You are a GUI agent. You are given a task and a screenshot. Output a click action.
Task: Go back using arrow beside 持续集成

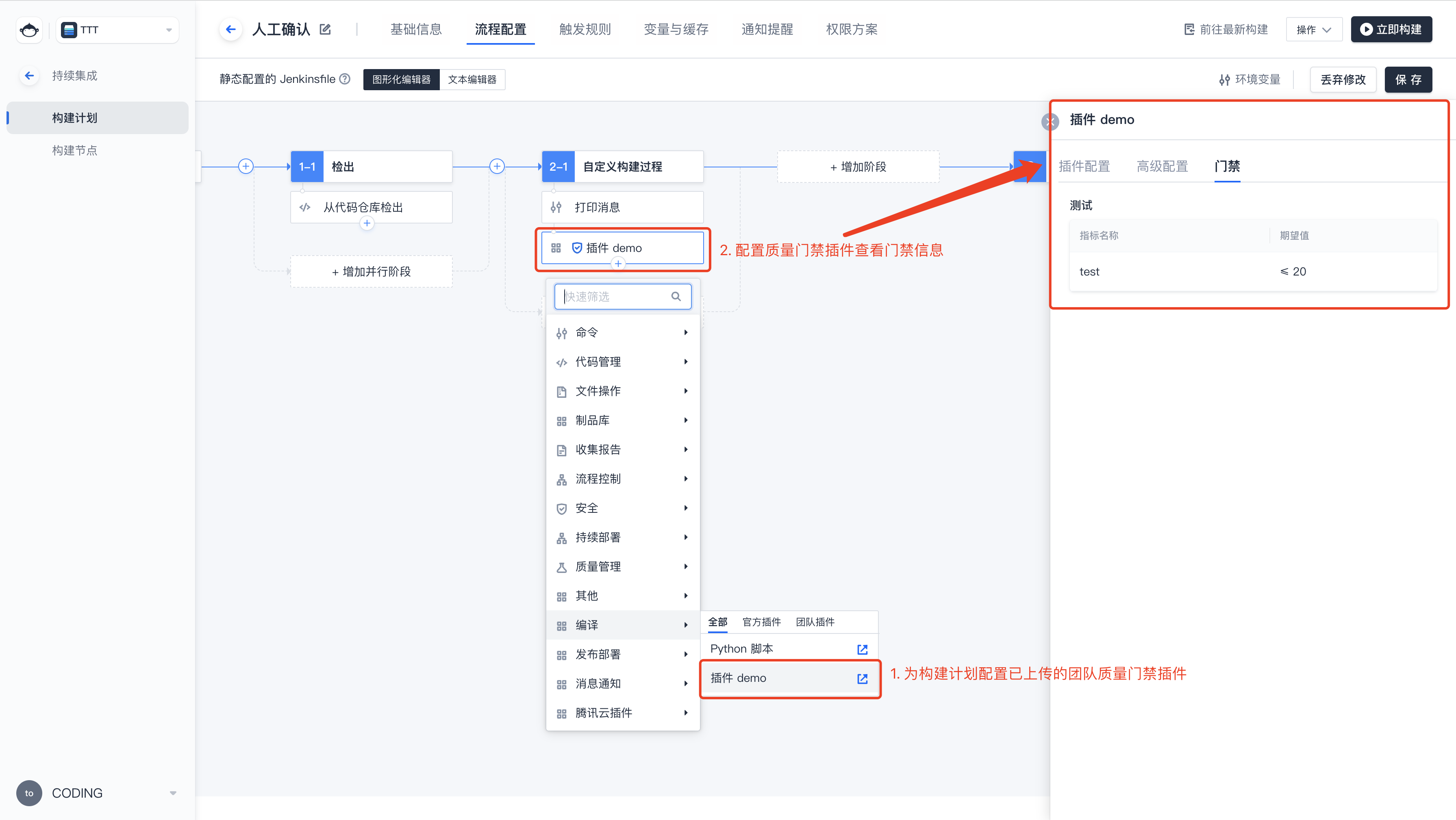pos(29,76)
